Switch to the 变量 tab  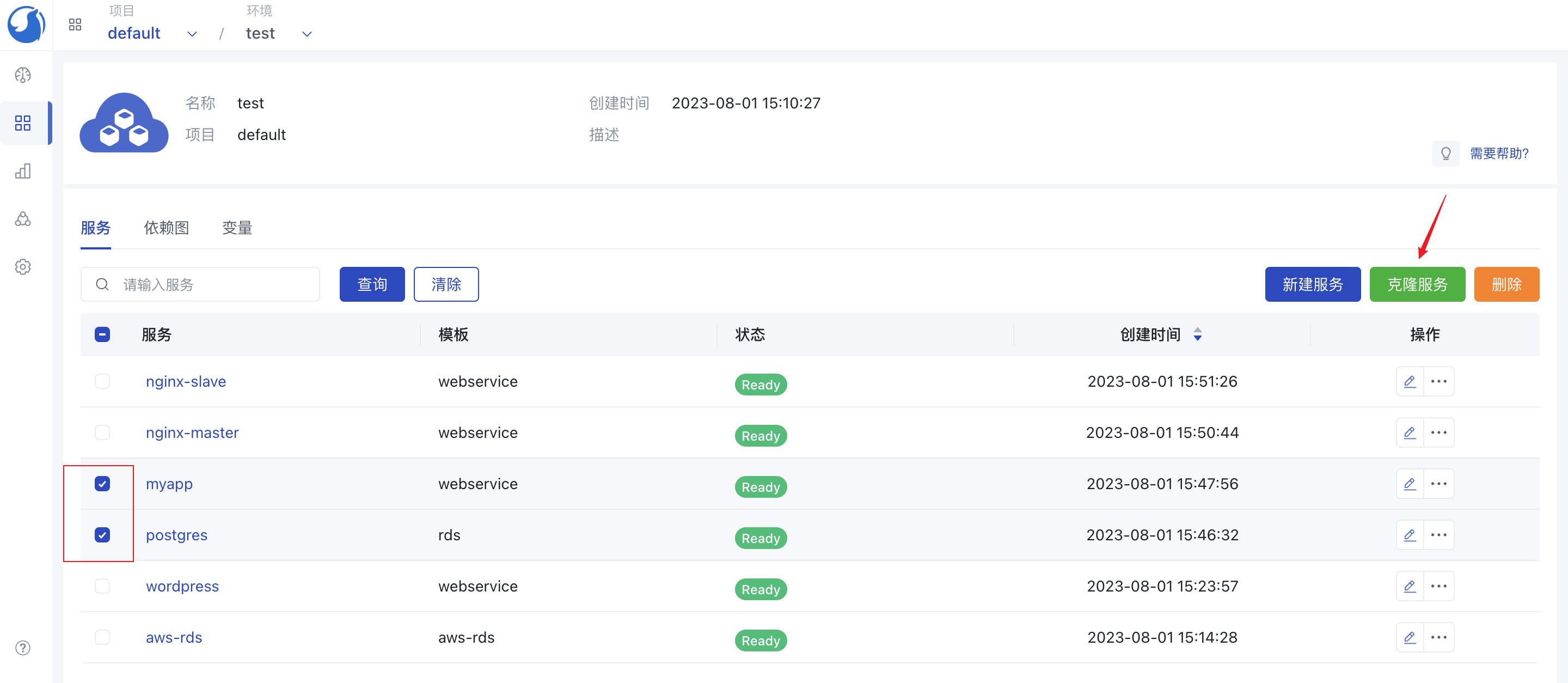pos(237,228)
